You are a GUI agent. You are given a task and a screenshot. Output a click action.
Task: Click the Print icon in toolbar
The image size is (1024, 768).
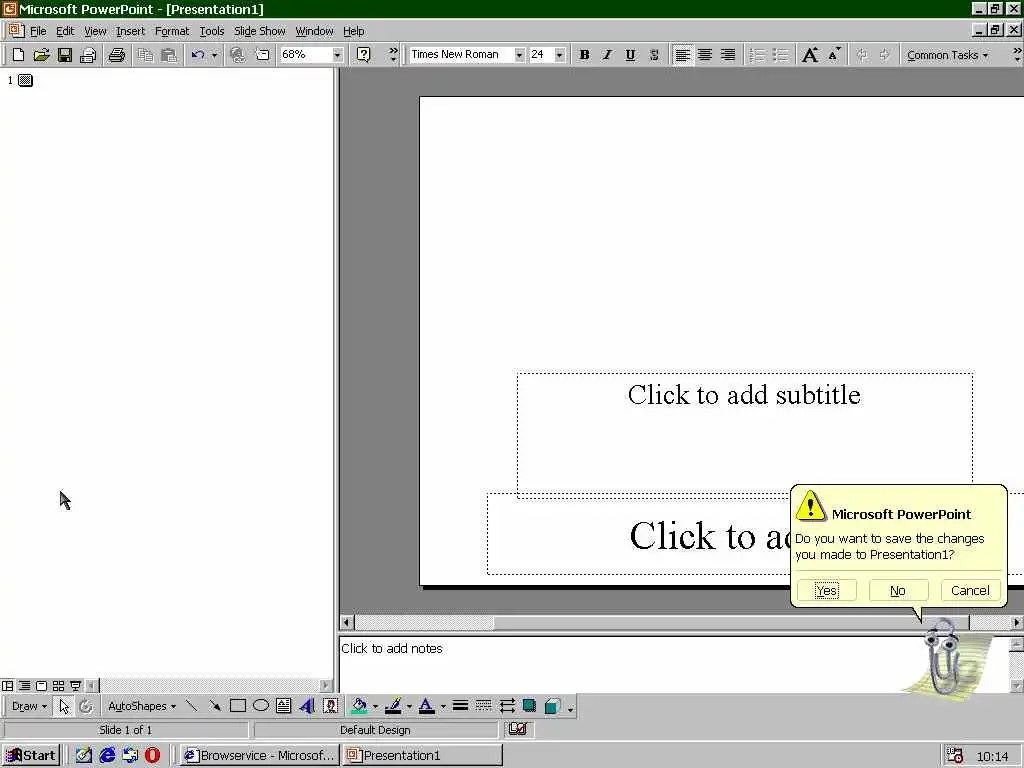click(x=117, y=55)
